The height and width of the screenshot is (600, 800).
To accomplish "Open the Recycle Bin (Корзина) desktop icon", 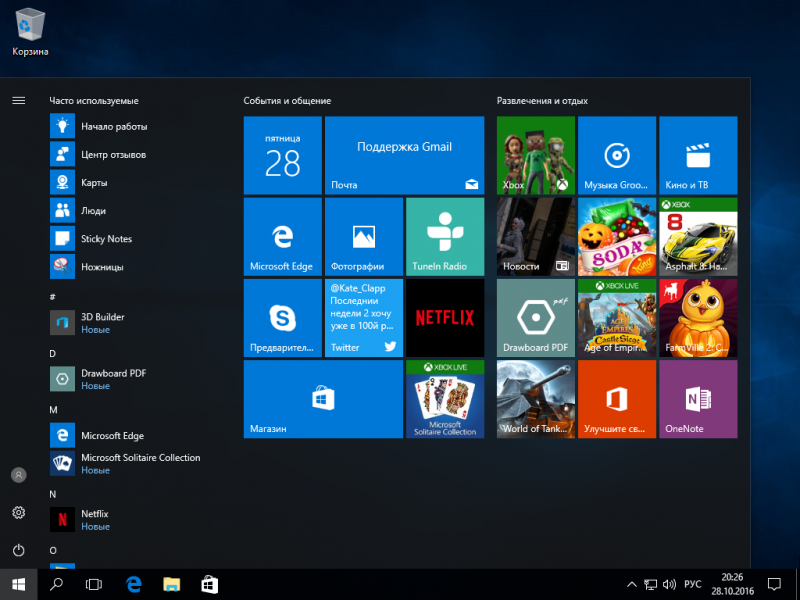I will pyautogui.click(x=30, y=32).
